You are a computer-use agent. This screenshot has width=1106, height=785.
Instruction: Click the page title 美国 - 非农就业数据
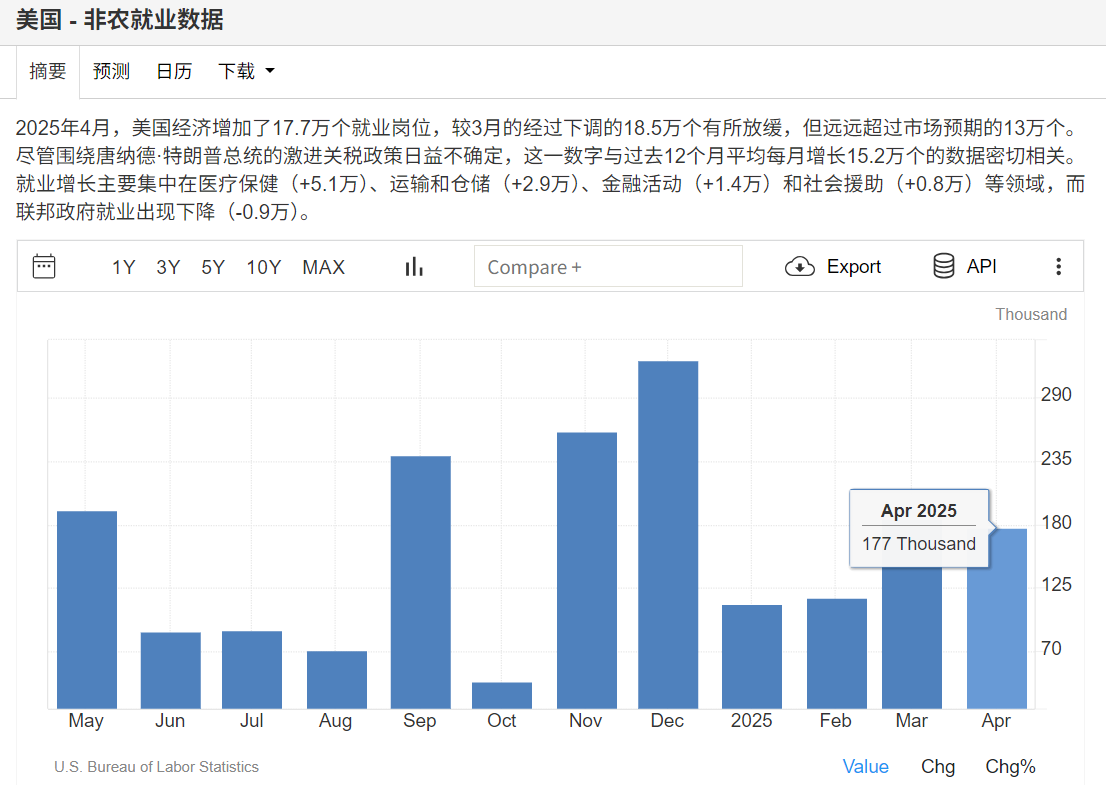[119, 20]
